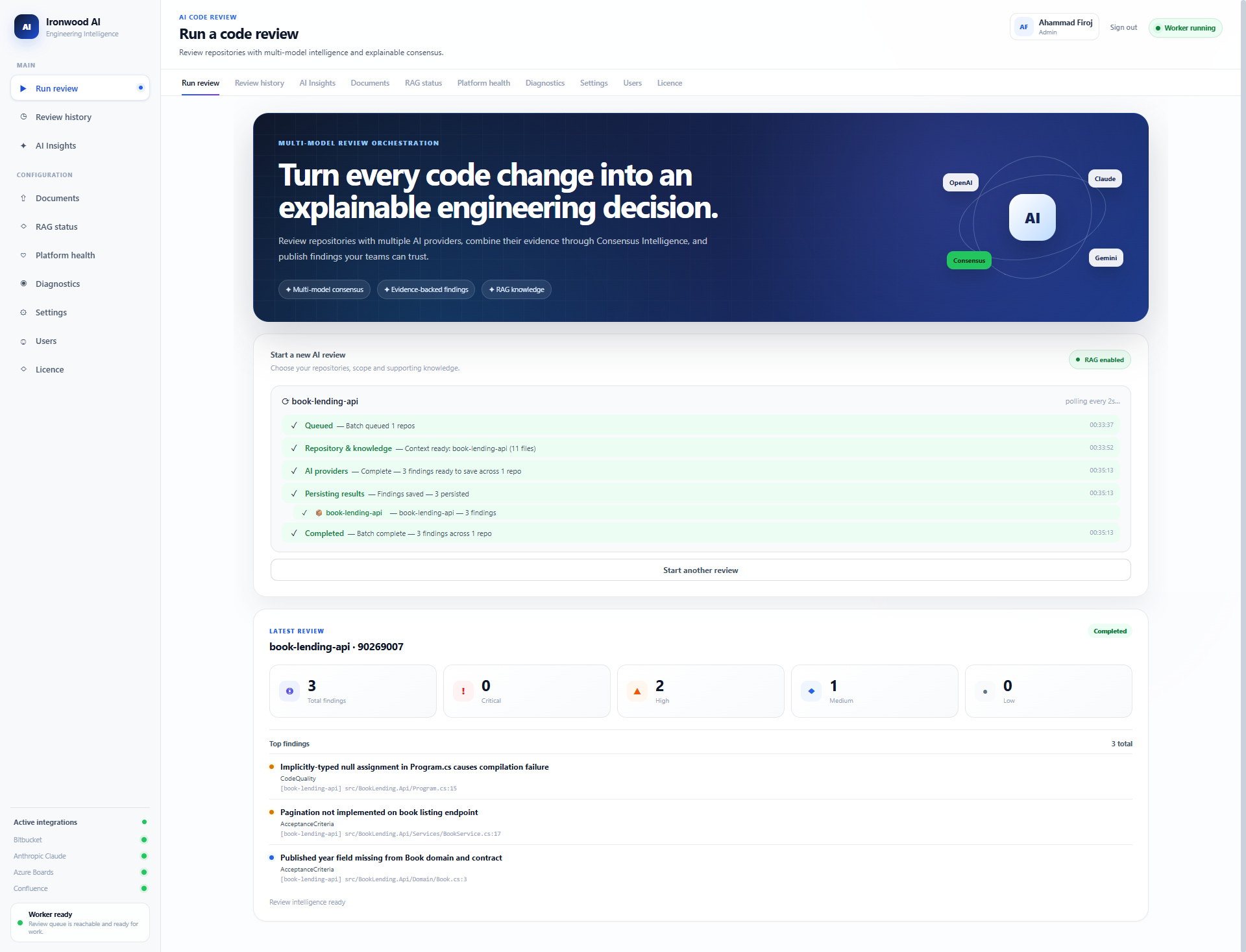Click the Repository & knowledge step row
This screenshot has height=952, width=1246.
701,448
